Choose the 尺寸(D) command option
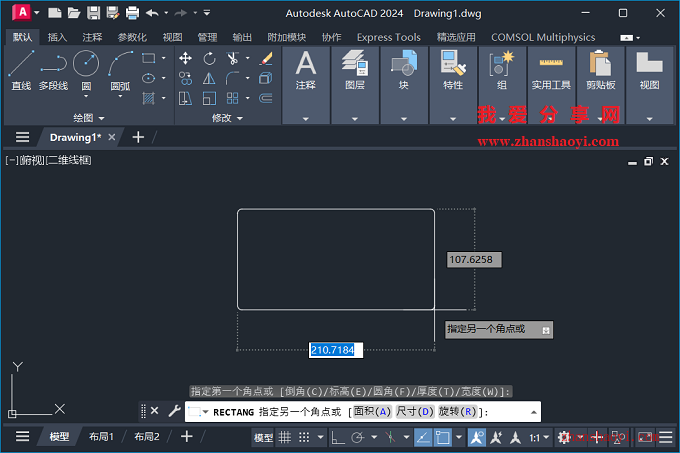The width and height of the screenshot is (680, 453). click(x=415, y=411)
